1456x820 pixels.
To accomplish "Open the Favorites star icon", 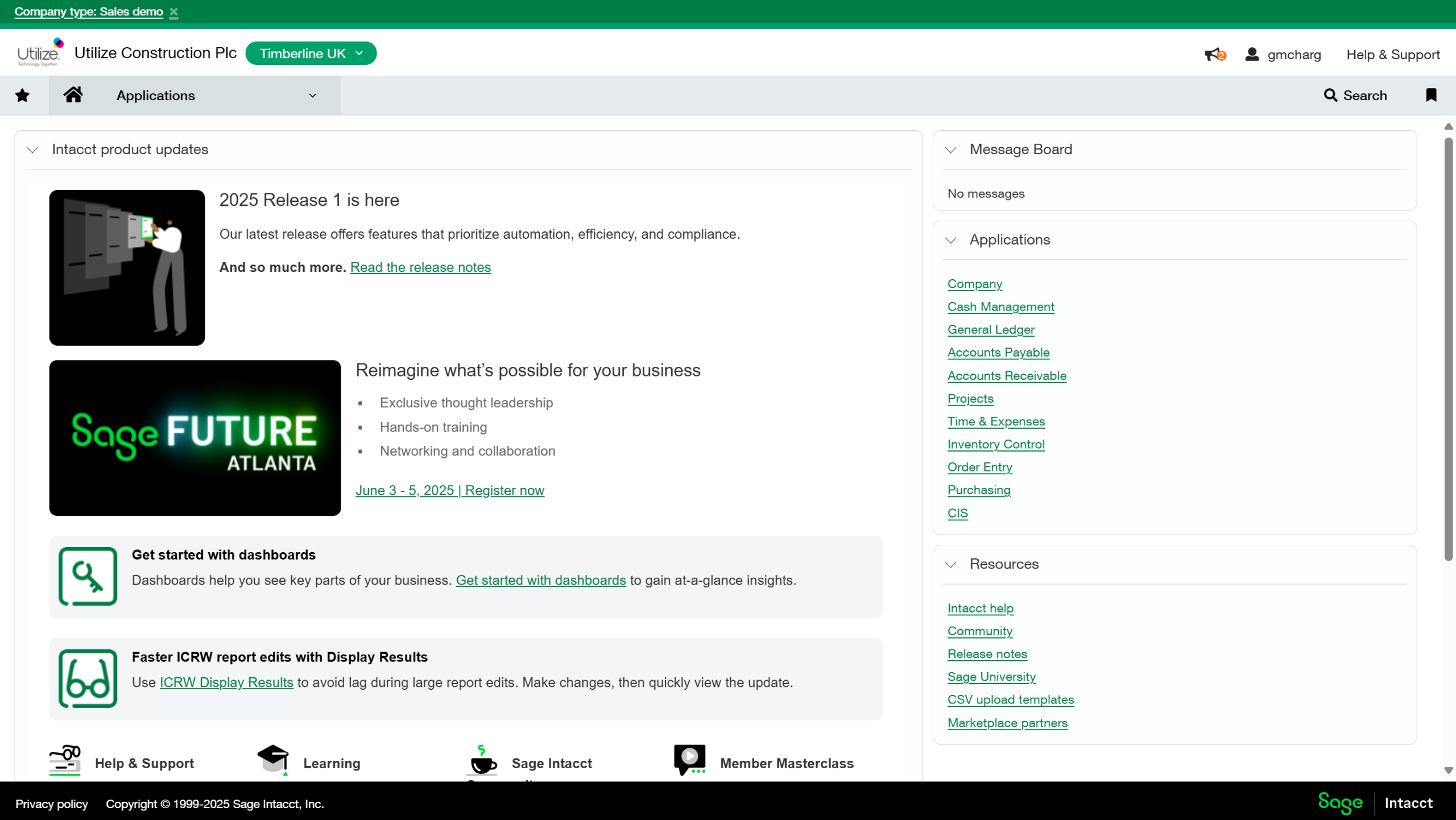I will [22, 96].
